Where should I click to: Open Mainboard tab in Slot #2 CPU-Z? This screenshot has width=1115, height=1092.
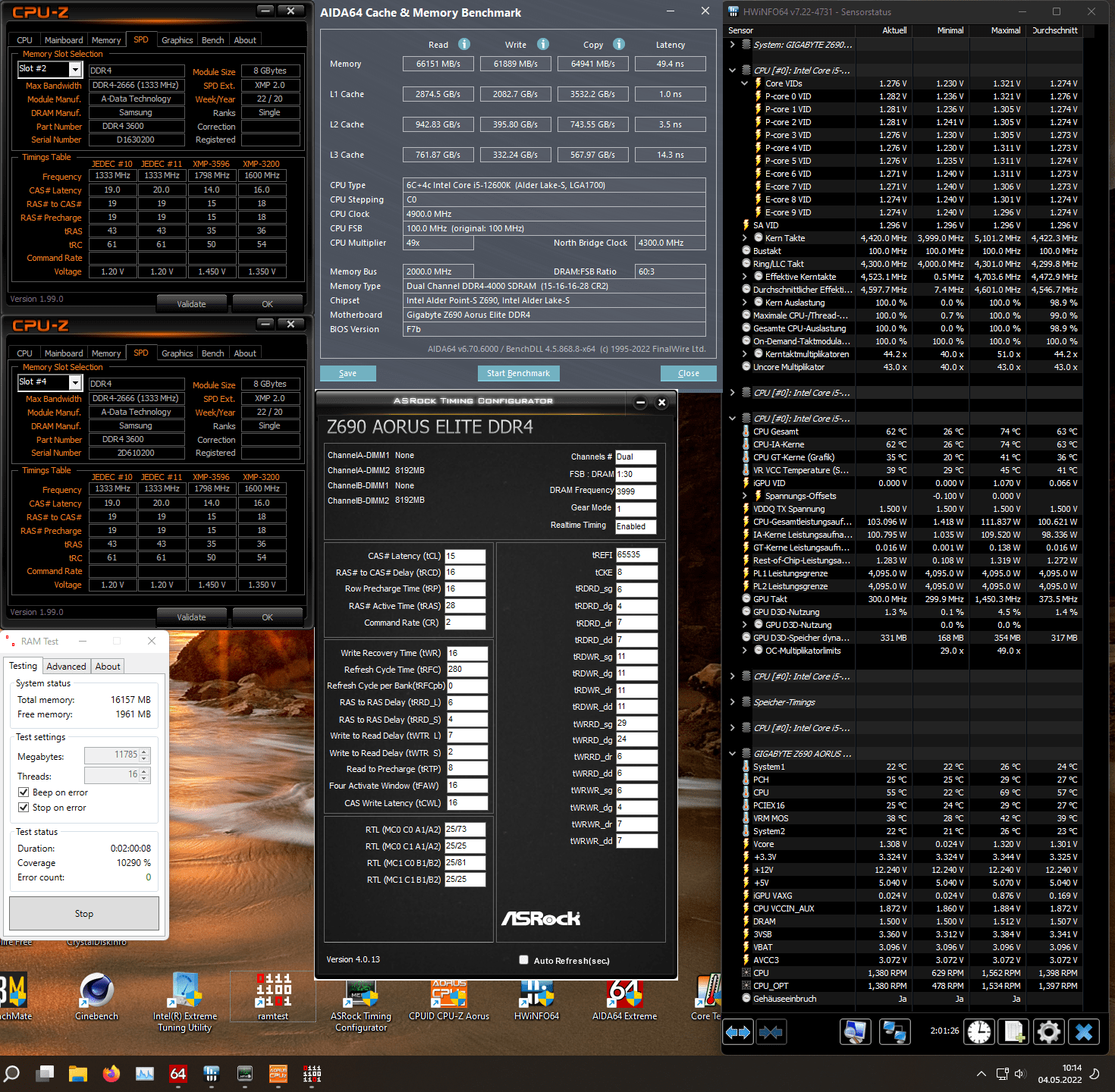pyautogui.click(x=64, y=40)
